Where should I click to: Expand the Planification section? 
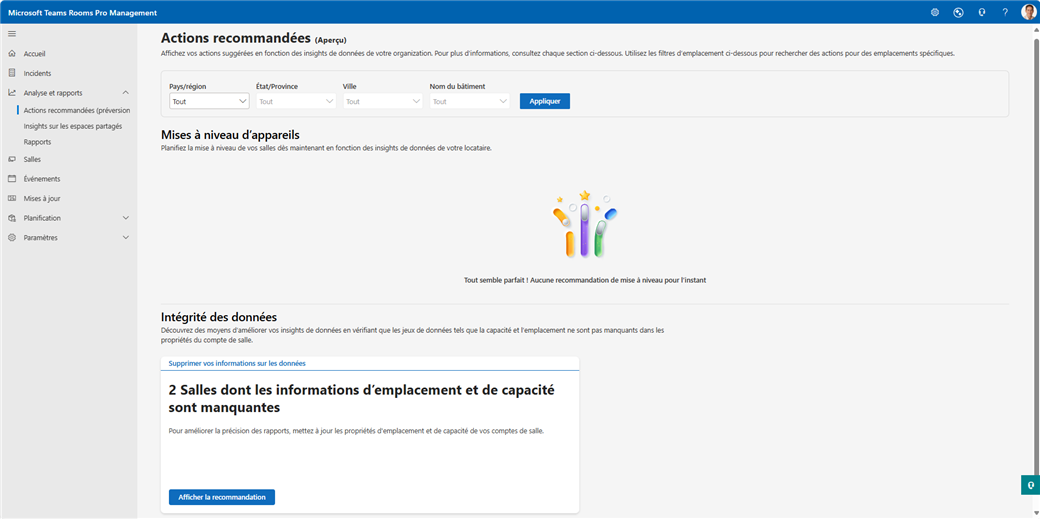pos(125,218)
